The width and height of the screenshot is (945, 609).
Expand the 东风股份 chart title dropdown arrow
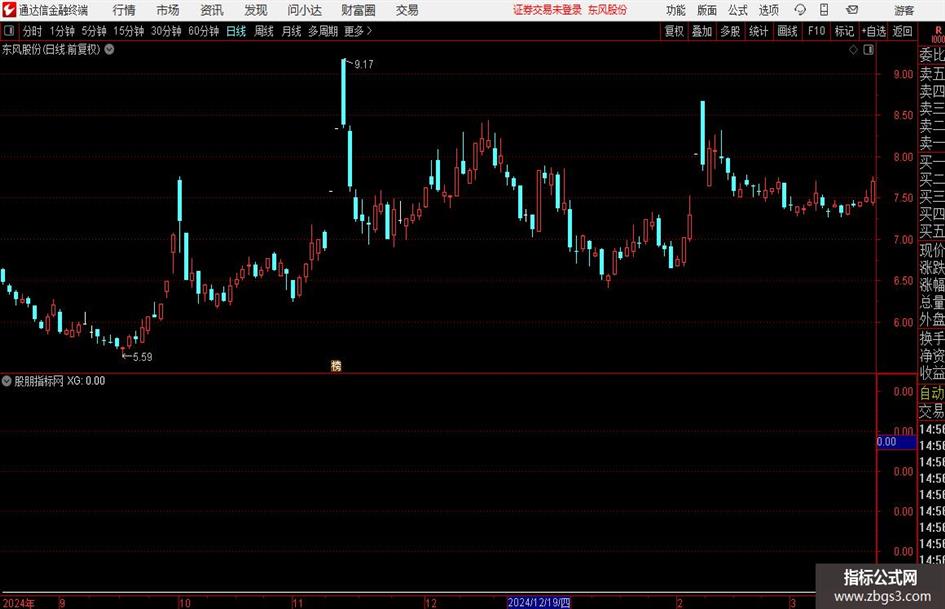coord(109,49)
